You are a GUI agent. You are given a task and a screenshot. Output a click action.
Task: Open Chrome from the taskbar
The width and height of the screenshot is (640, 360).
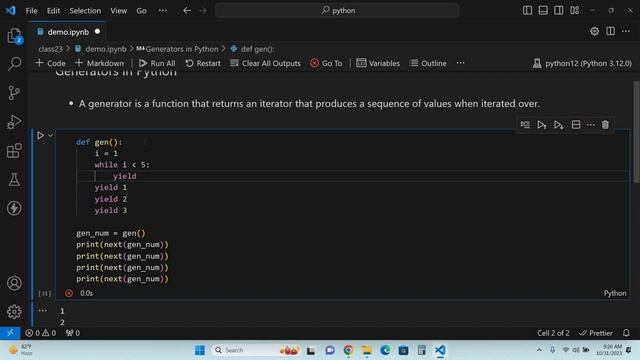pyautogui.click(x=348, y=350)
